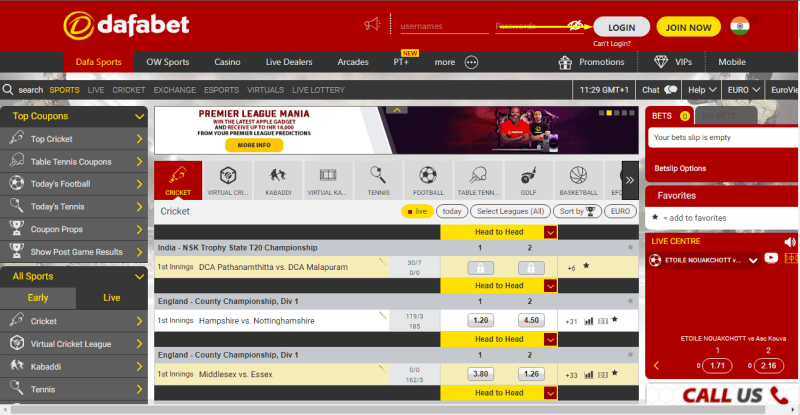
Task: Select Live Centre odds 2.16
Action: (x=768, y=365)
